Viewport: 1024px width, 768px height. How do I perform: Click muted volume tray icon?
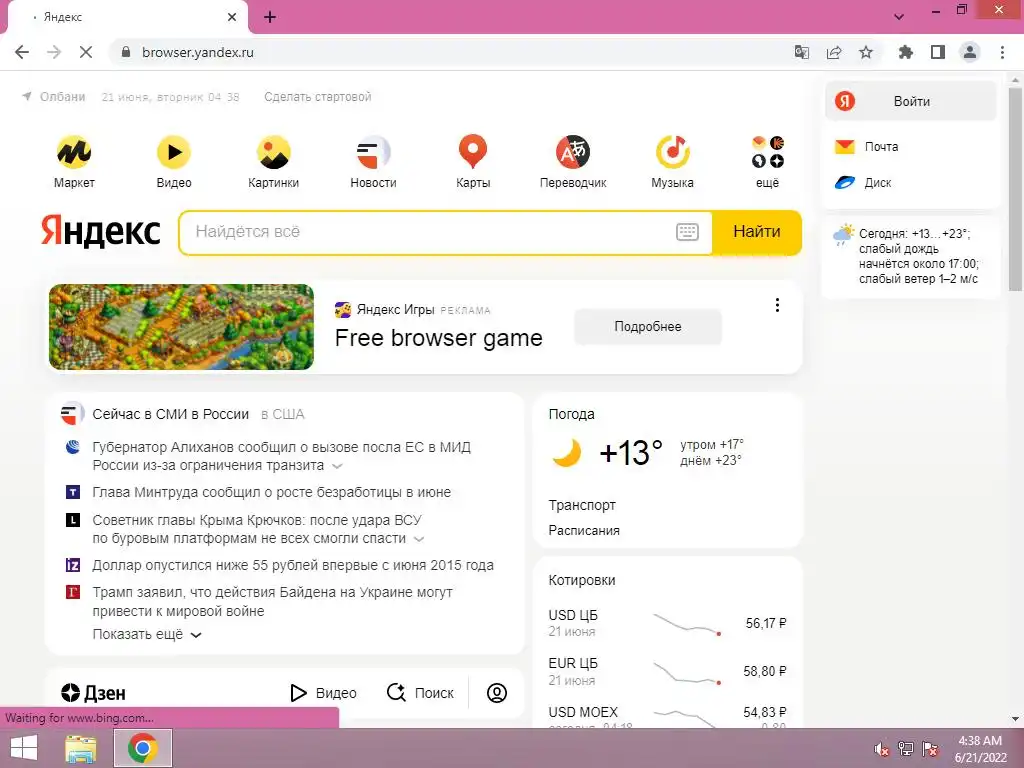coord(881,749)
